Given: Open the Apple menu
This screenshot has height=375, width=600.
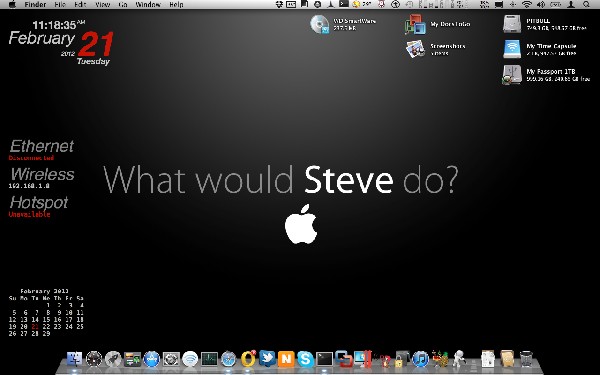Looking at the screenshot, I should coord(12,5).
